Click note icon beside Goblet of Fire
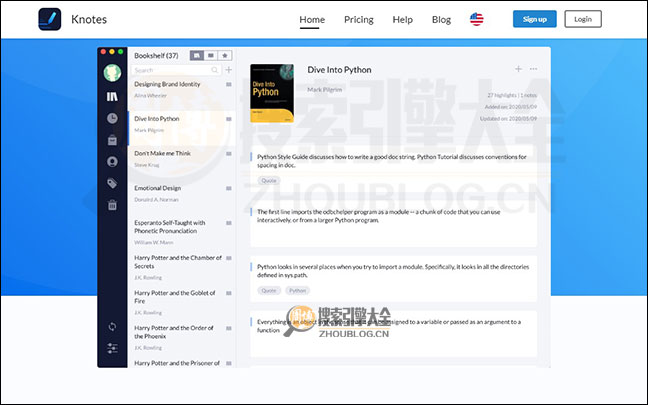The image size is (648, 405). (229, 293)
